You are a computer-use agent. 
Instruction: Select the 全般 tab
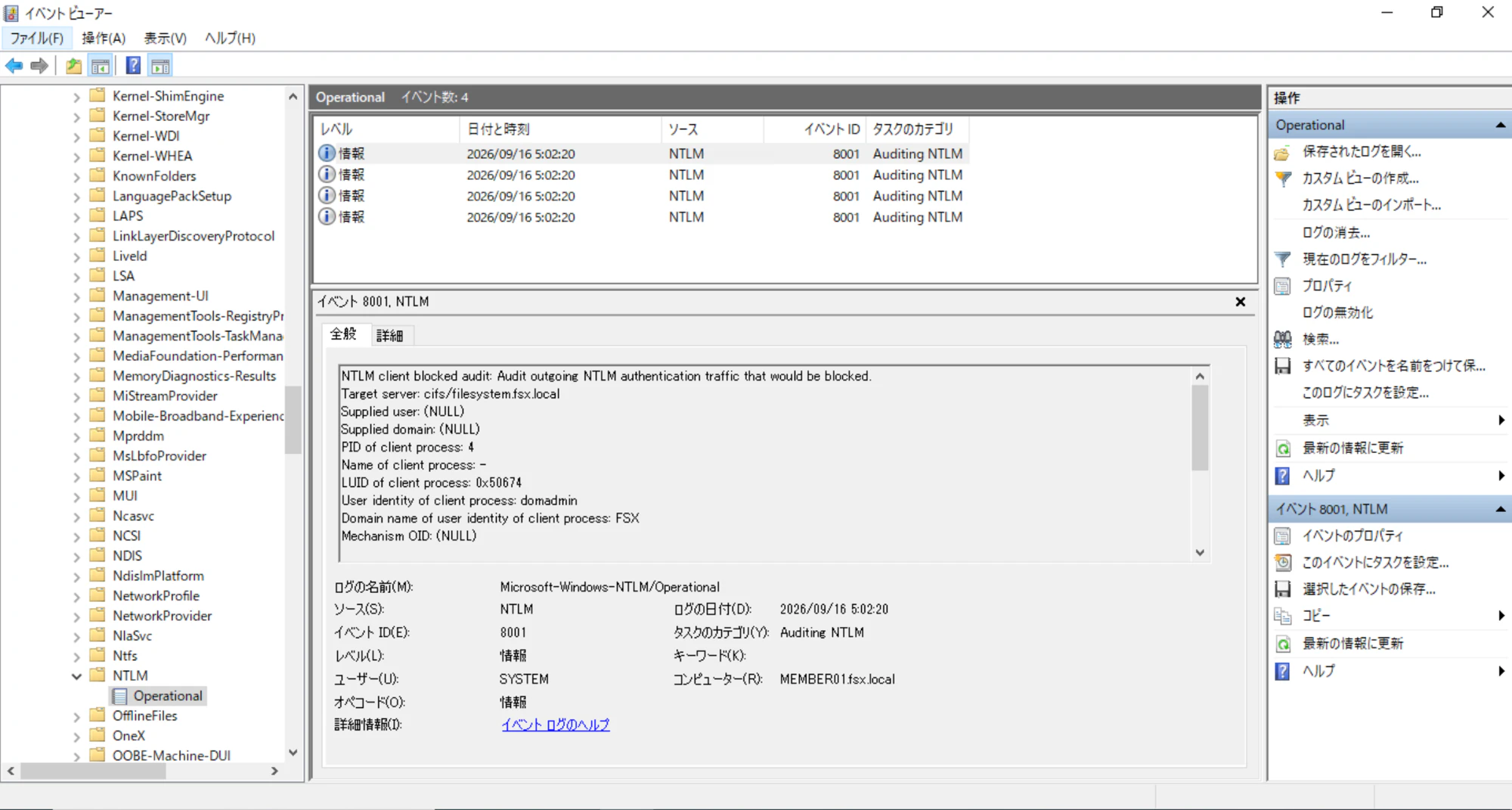pos(343,334)
